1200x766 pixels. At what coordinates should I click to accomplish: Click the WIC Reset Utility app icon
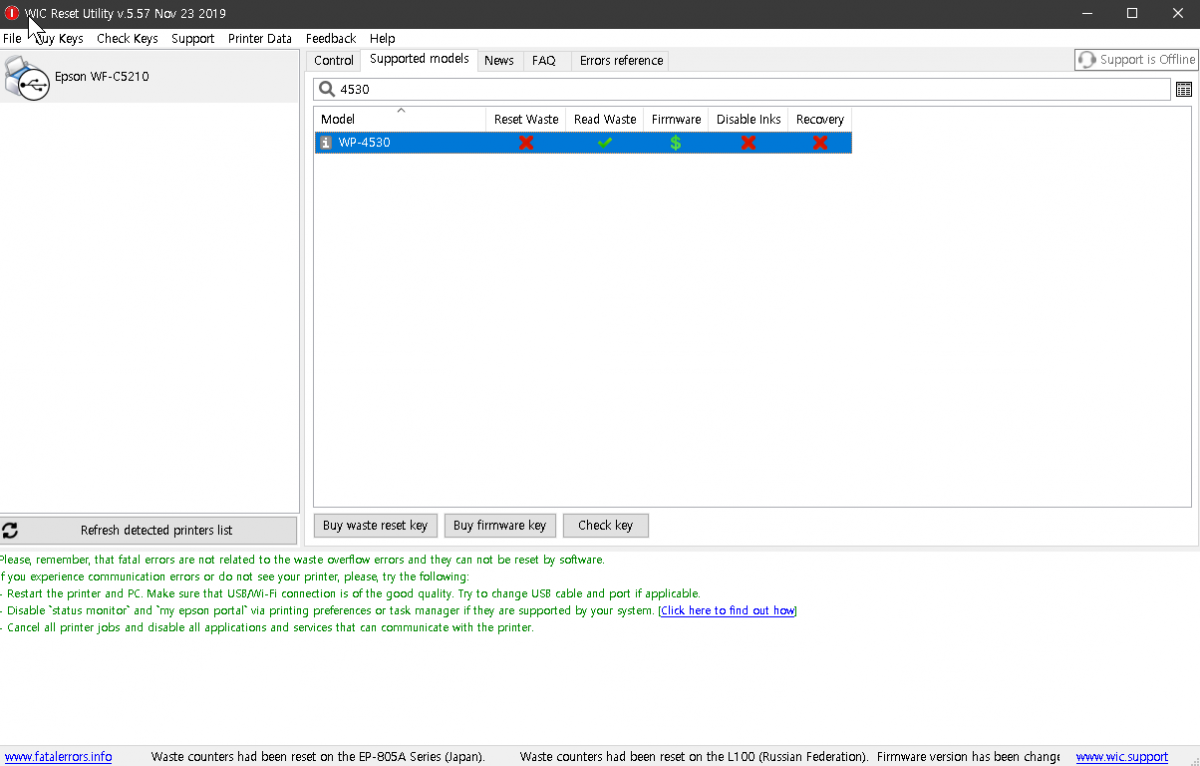[x=12, y=14]
